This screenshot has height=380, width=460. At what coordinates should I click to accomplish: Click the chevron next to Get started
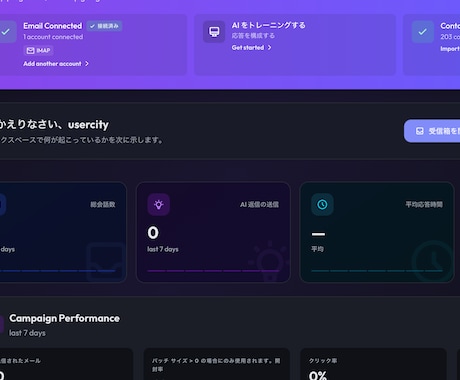[x=269, y=48]
